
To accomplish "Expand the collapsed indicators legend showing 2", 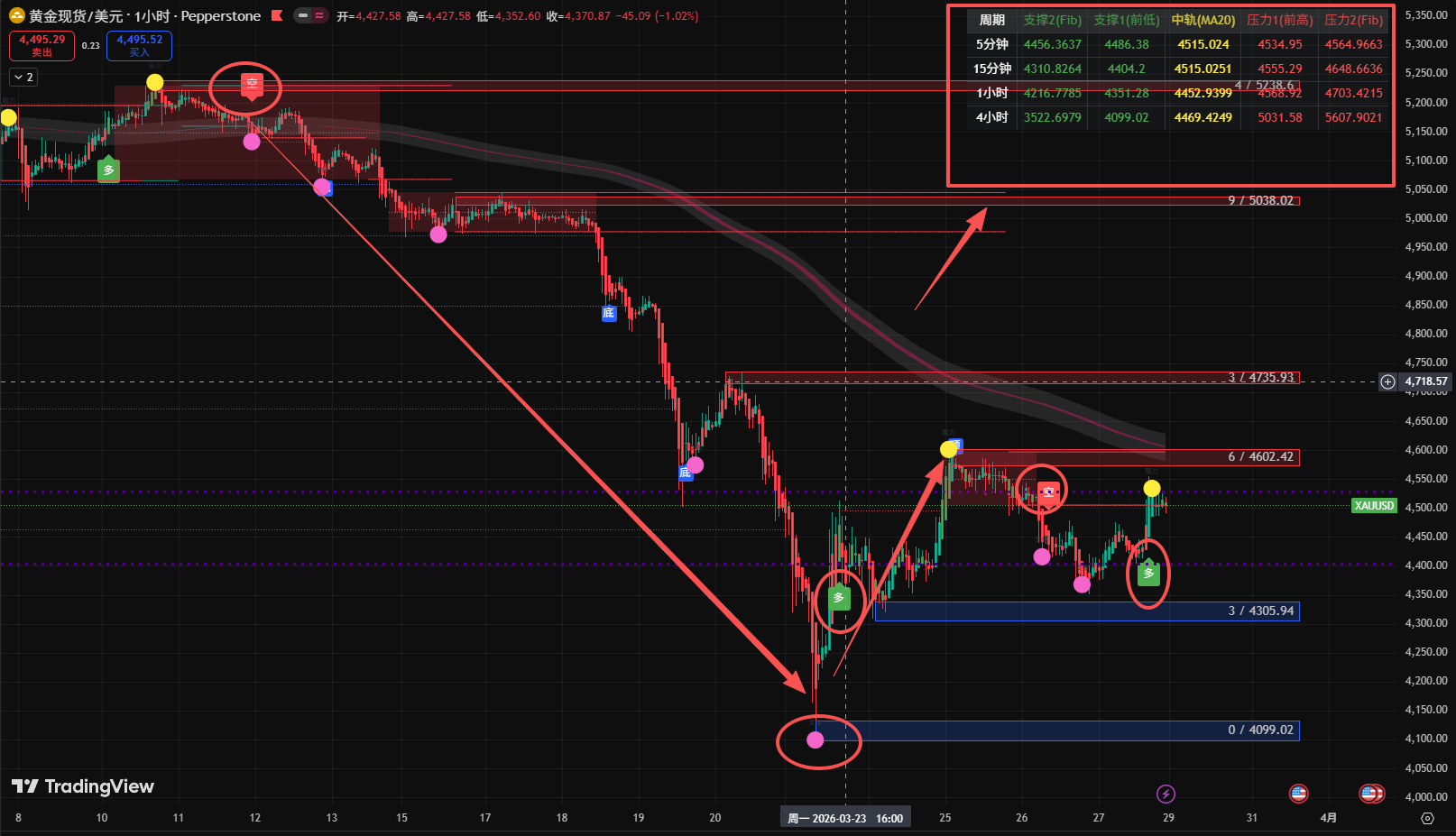I will tap(23, 78).
